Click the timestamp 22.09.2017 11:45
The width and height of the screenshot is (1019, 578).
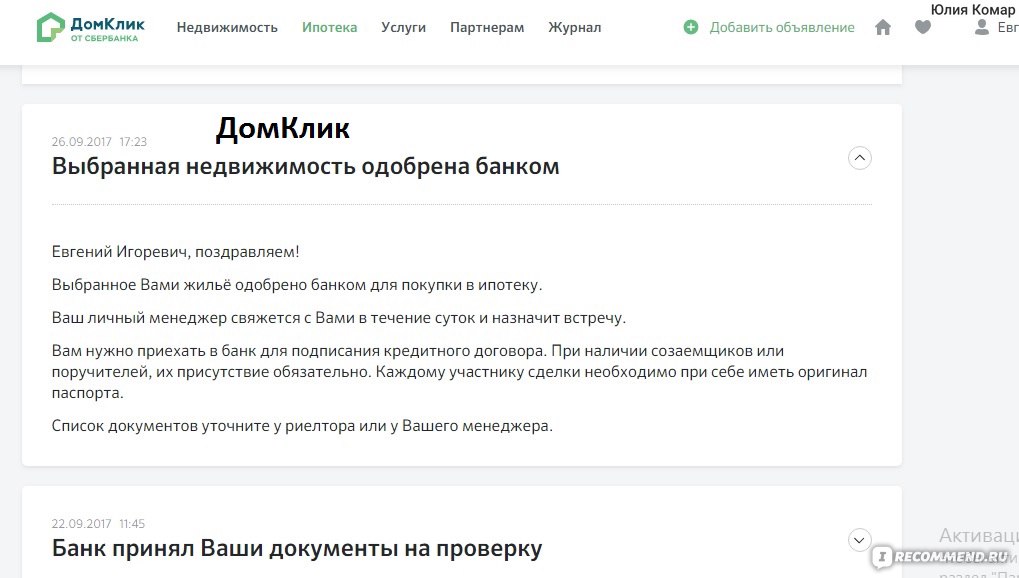click(x=99, y=524)
